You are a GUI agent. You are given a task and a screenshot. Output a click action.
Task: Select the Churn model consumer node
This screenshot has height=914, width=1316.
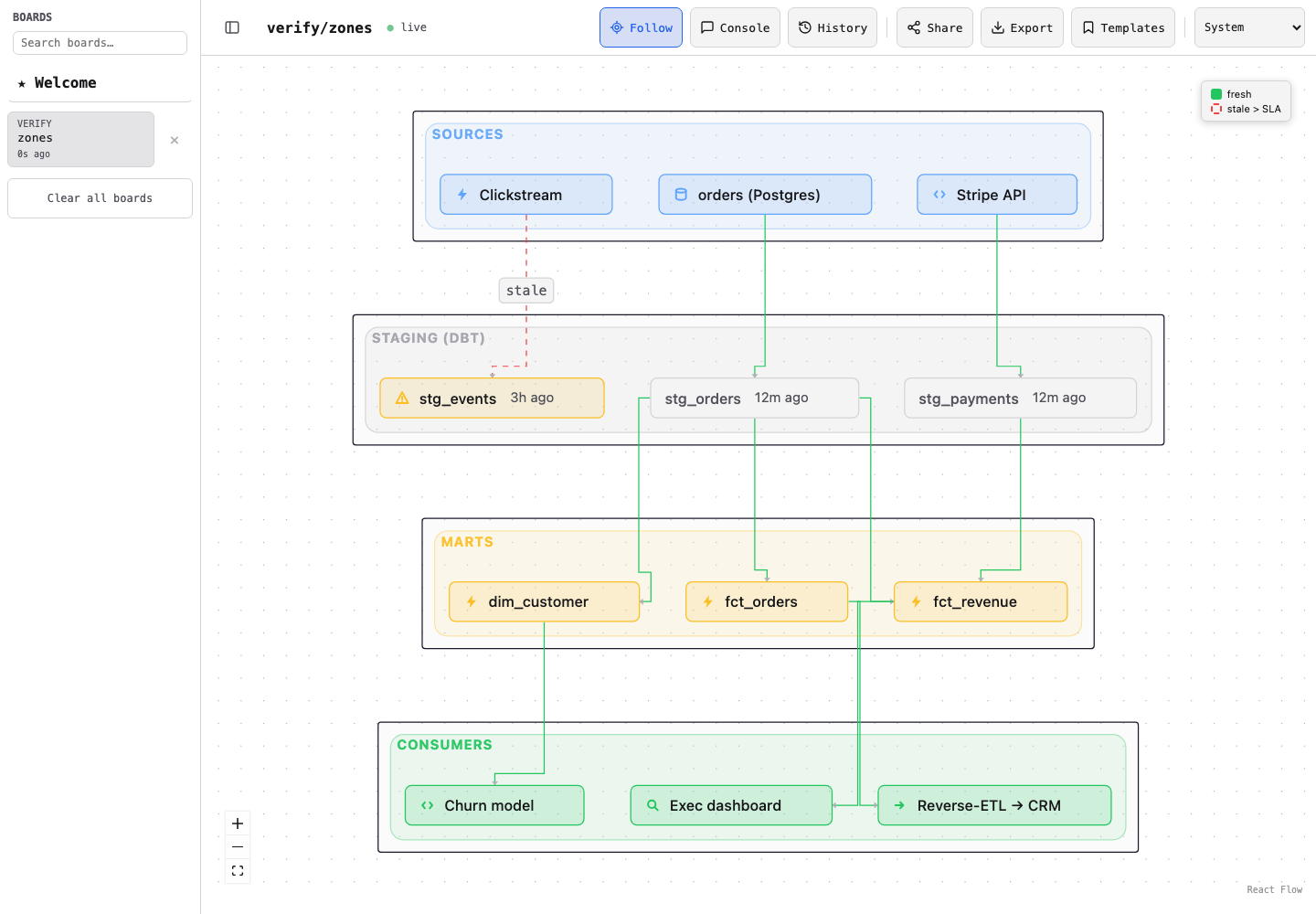click(494, 805)
